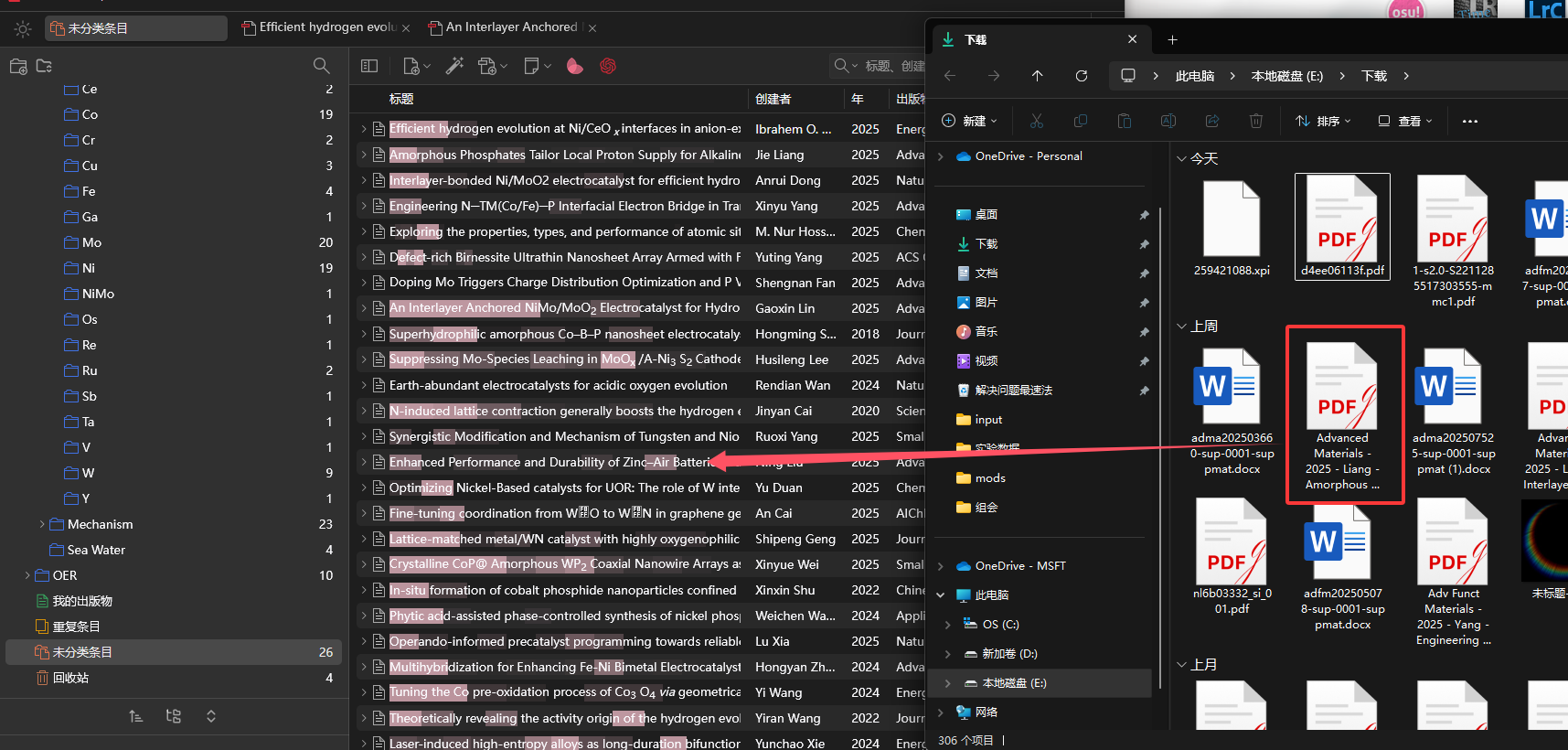Toggle the Zotero item pane layout icon
This screenshot has height=750, width=1568.
pos(369,66)
